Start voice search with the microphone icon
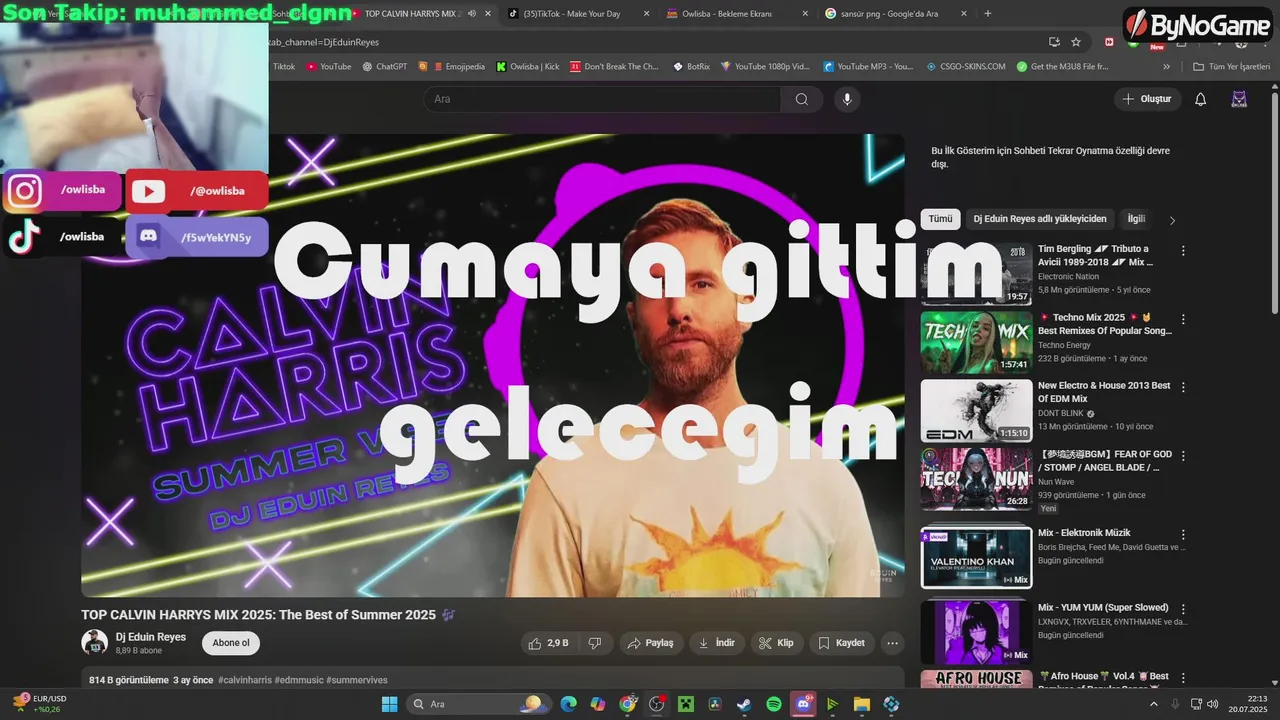This screenshot has height=720, width=1280. [847, 99]
